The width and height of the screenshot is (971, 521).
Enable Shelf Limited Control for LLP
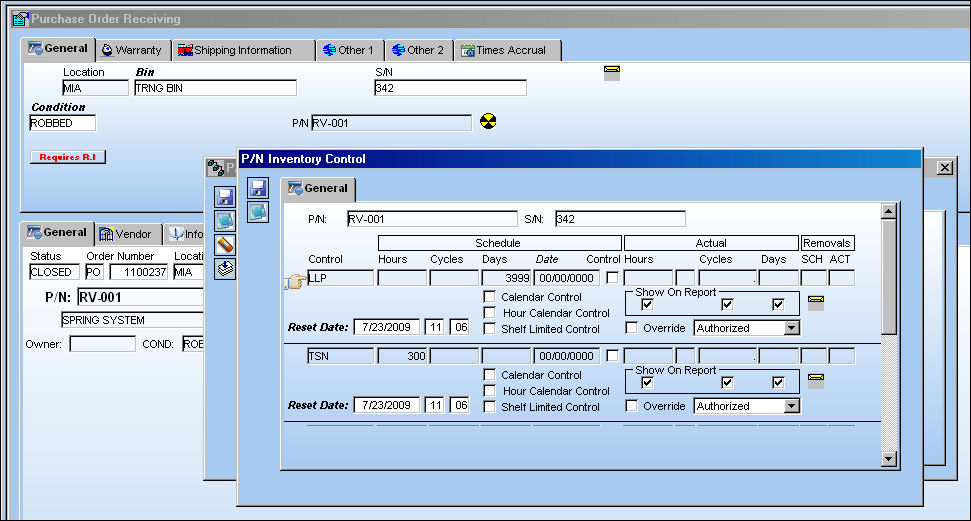click(489, 329)
